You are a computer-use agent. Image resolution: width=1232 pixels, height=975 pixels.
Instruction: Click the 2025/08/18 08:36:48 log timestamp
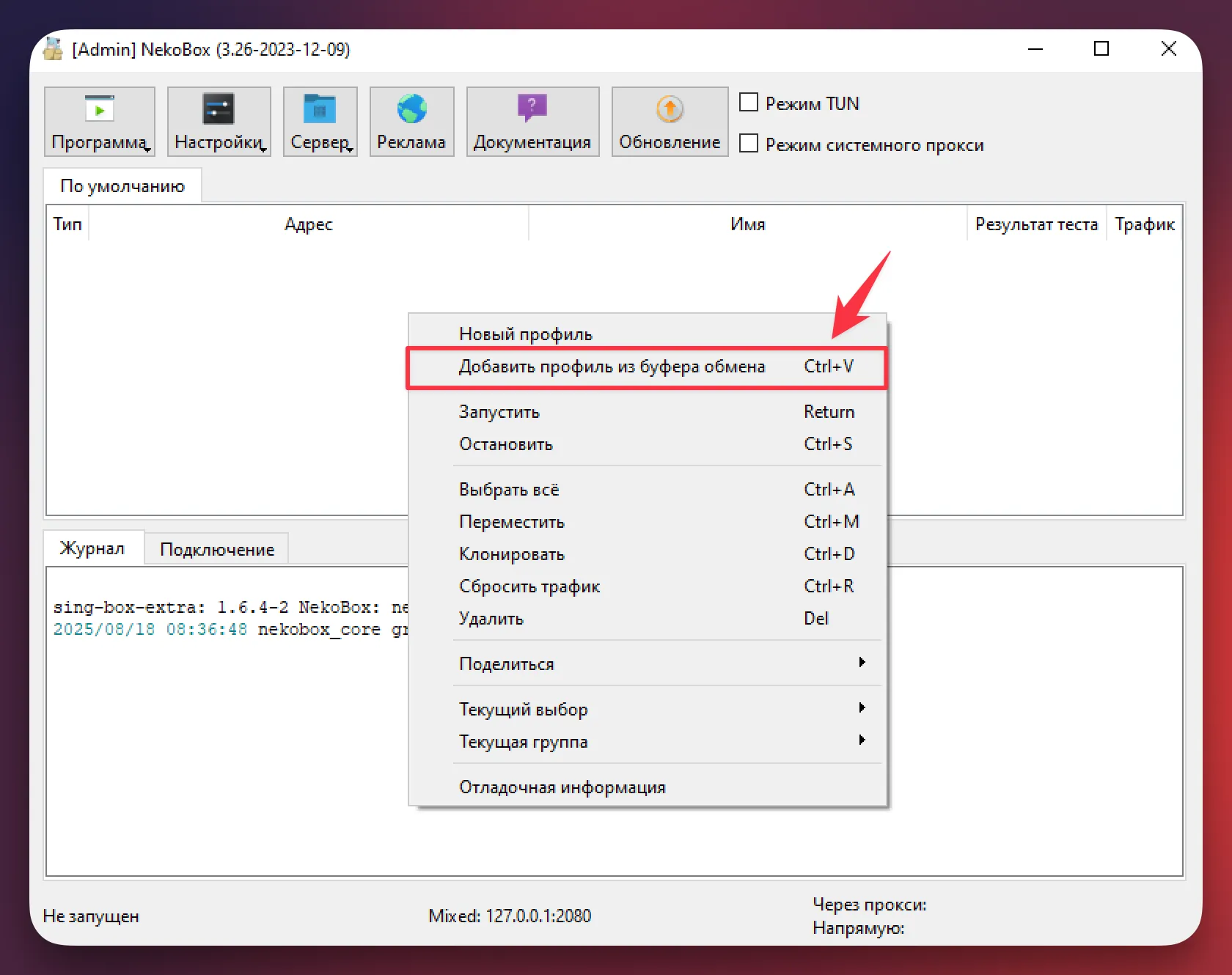click(x=150, y=629)
